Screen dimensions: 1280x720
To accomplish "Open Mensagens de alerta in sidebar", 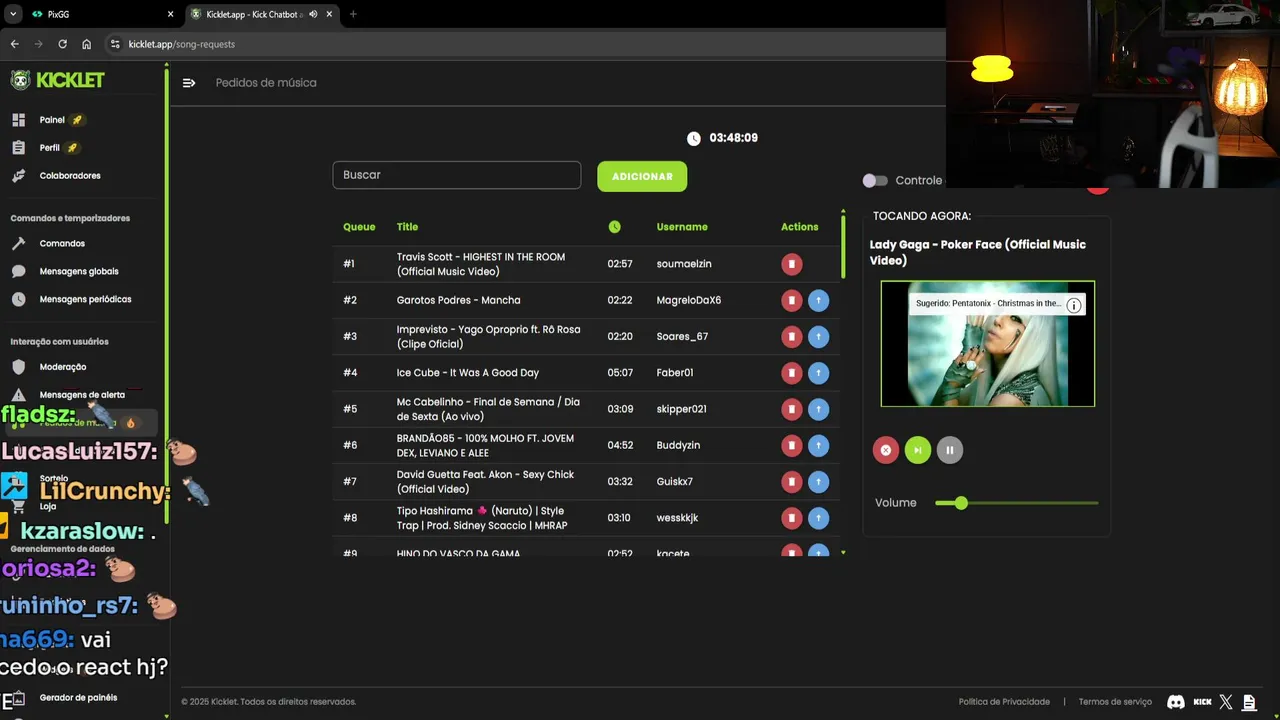I will tap(82, 395).
